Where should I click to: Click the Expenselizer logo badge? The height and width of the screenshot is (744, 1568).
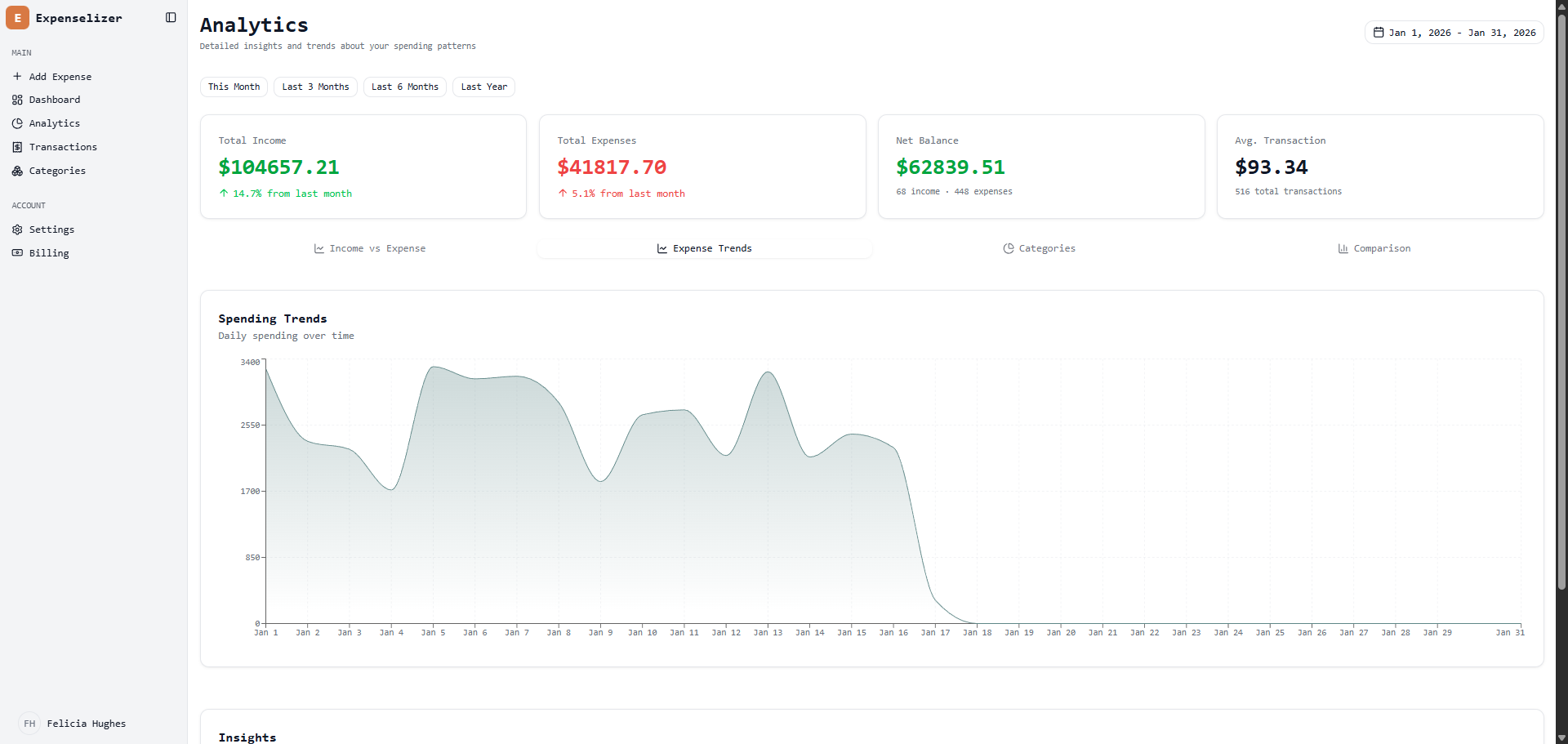click(17, 17)
